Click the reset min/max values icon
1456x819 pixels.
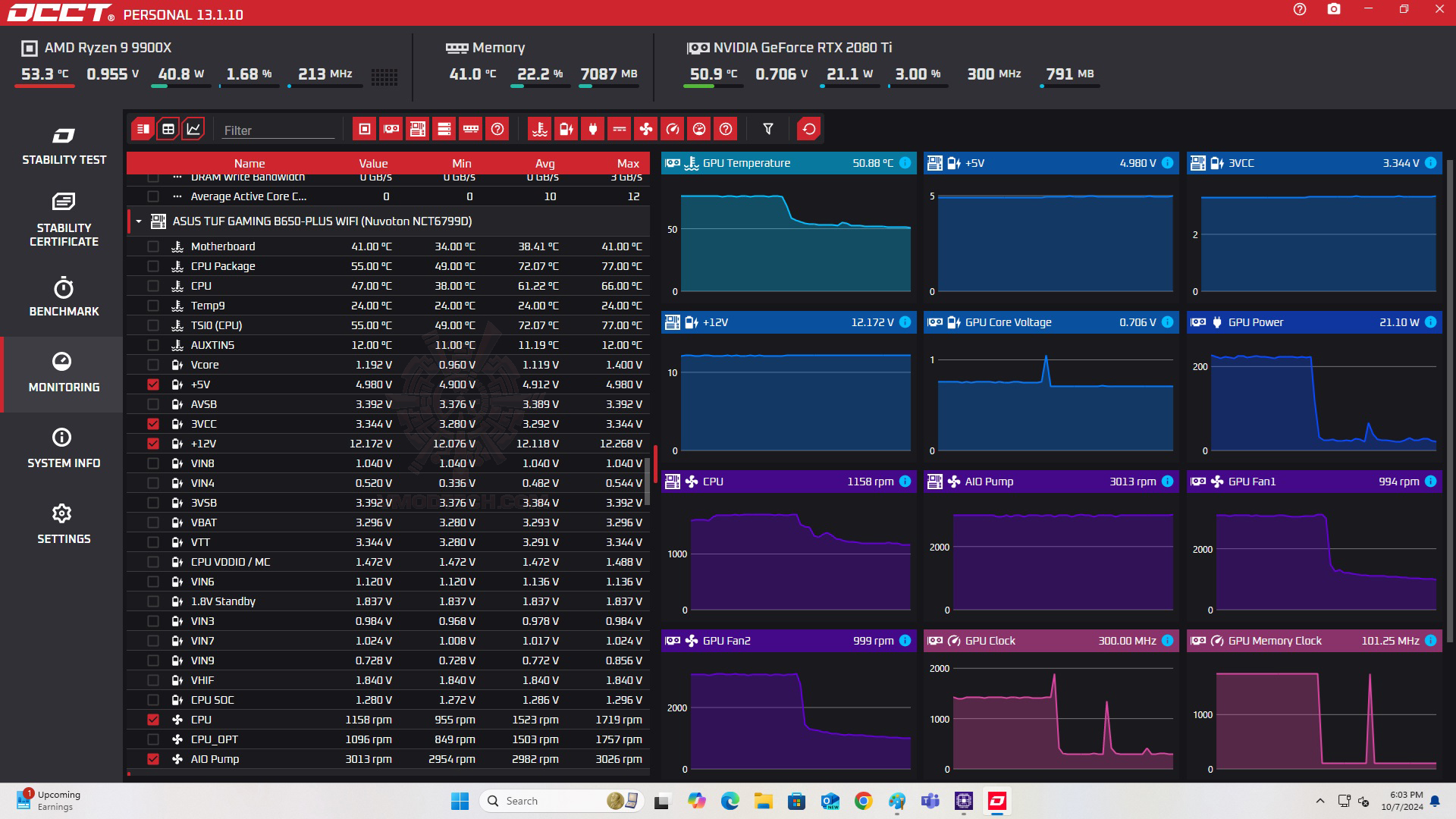(x=809, y=129)
